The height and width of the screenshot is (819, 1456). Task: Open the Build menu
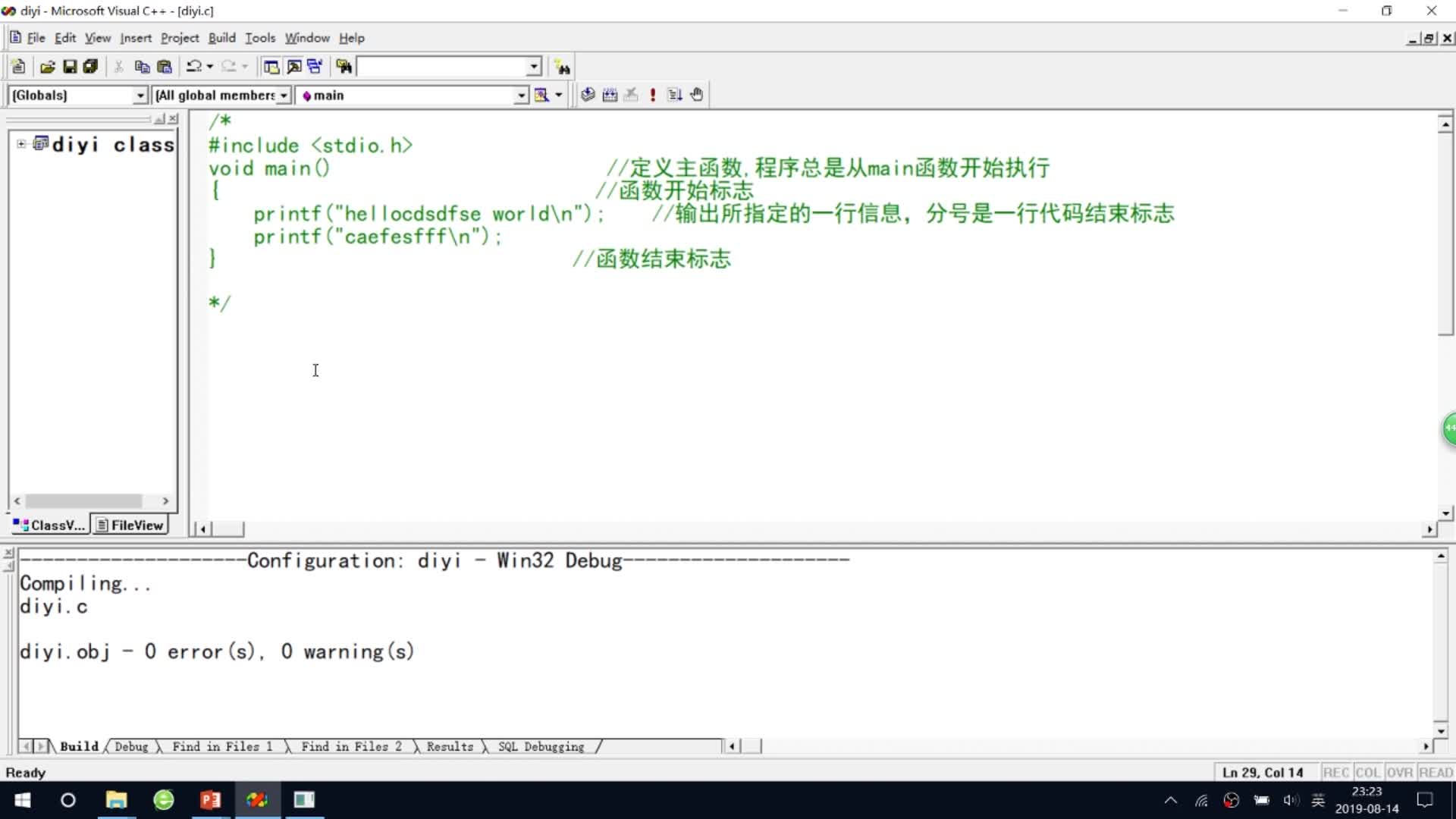click(221, 38)
